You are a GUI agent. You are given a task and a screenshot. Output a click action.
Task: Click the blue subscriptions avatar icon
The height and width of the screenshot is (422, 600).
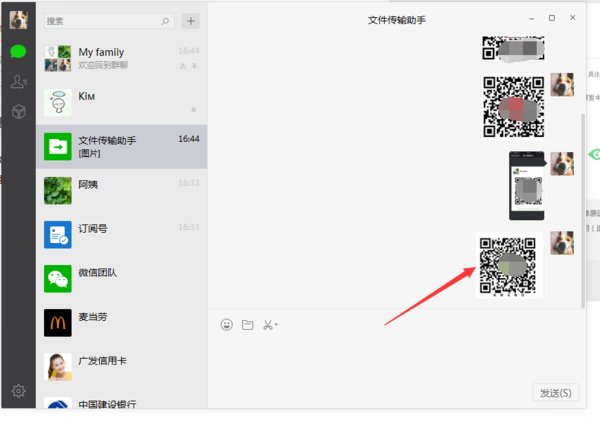pos(58,235)
